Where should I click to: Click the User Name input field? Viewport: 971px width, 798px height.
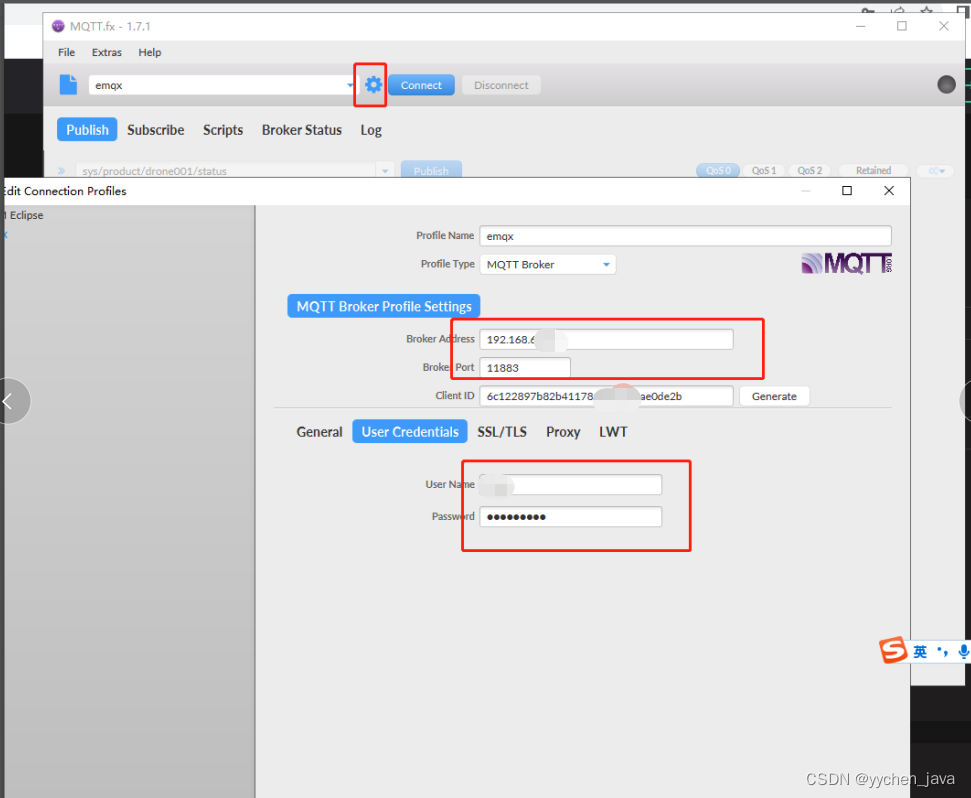[x=570, y=485]
